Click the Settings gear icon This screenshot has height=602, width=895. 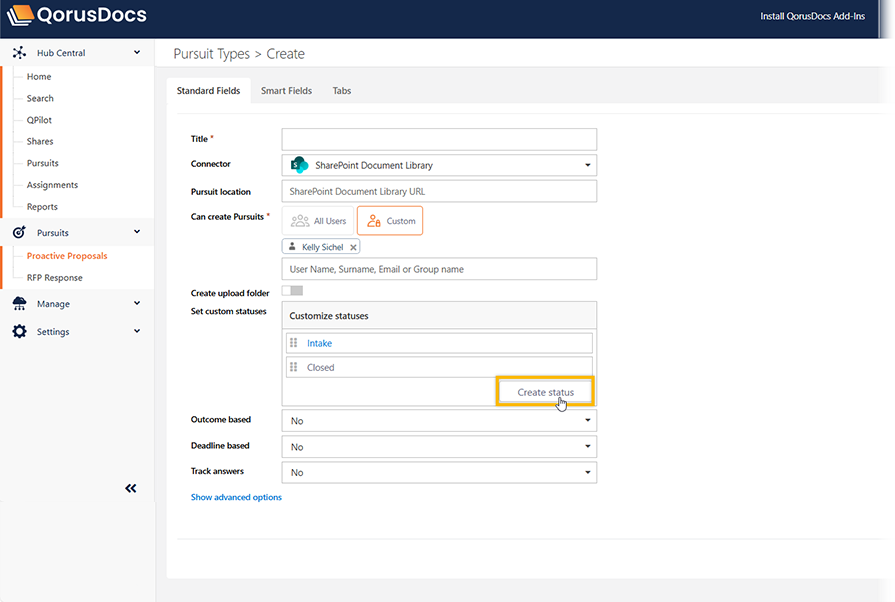[x=19, y=332]
